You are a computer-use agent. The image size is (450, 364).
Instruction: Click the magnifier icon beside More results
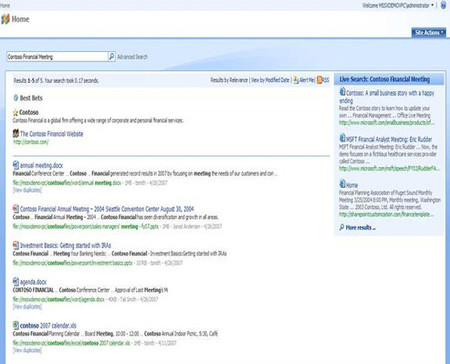(342, 227)
